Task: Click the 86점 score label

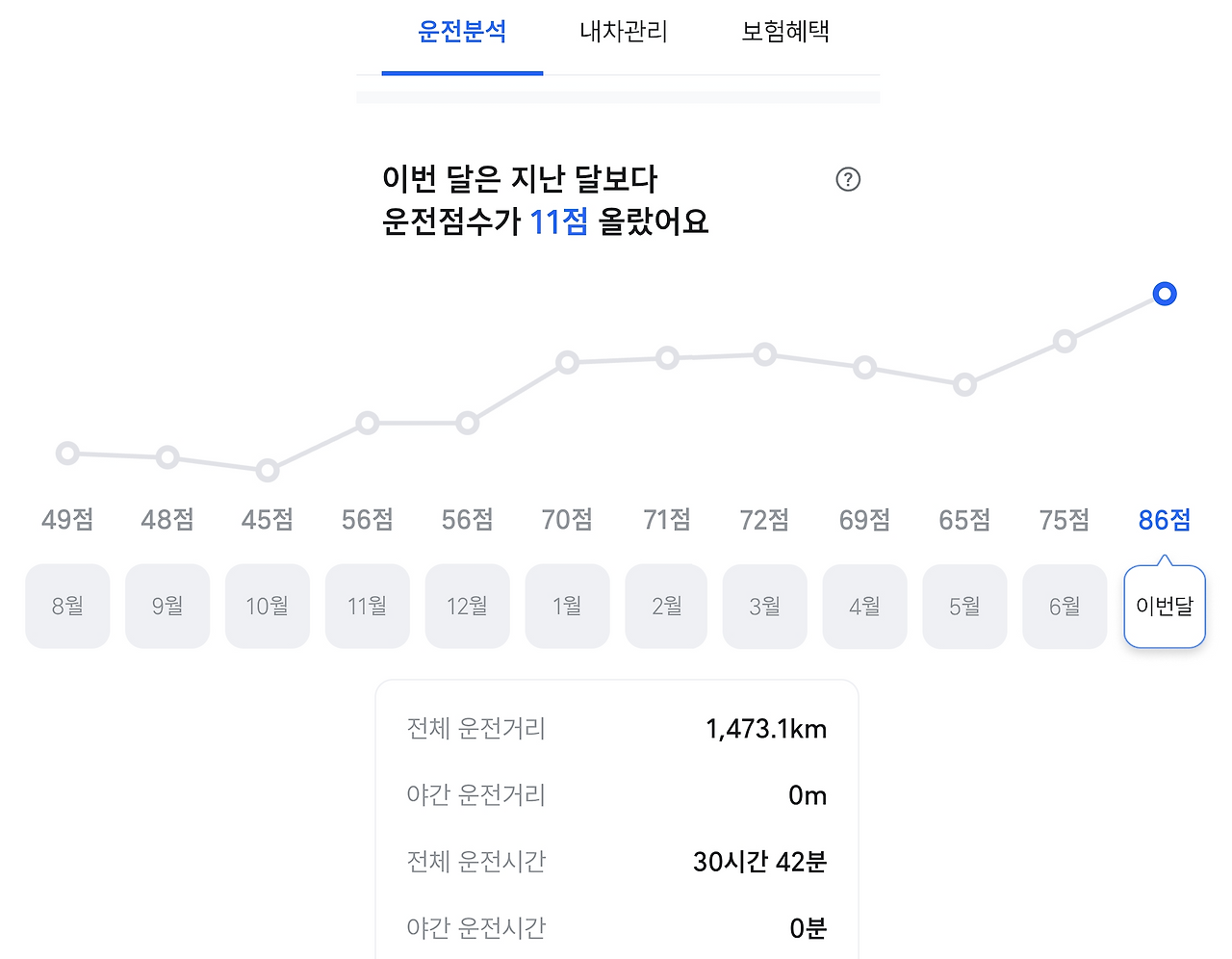Action: click(1164, 520)
